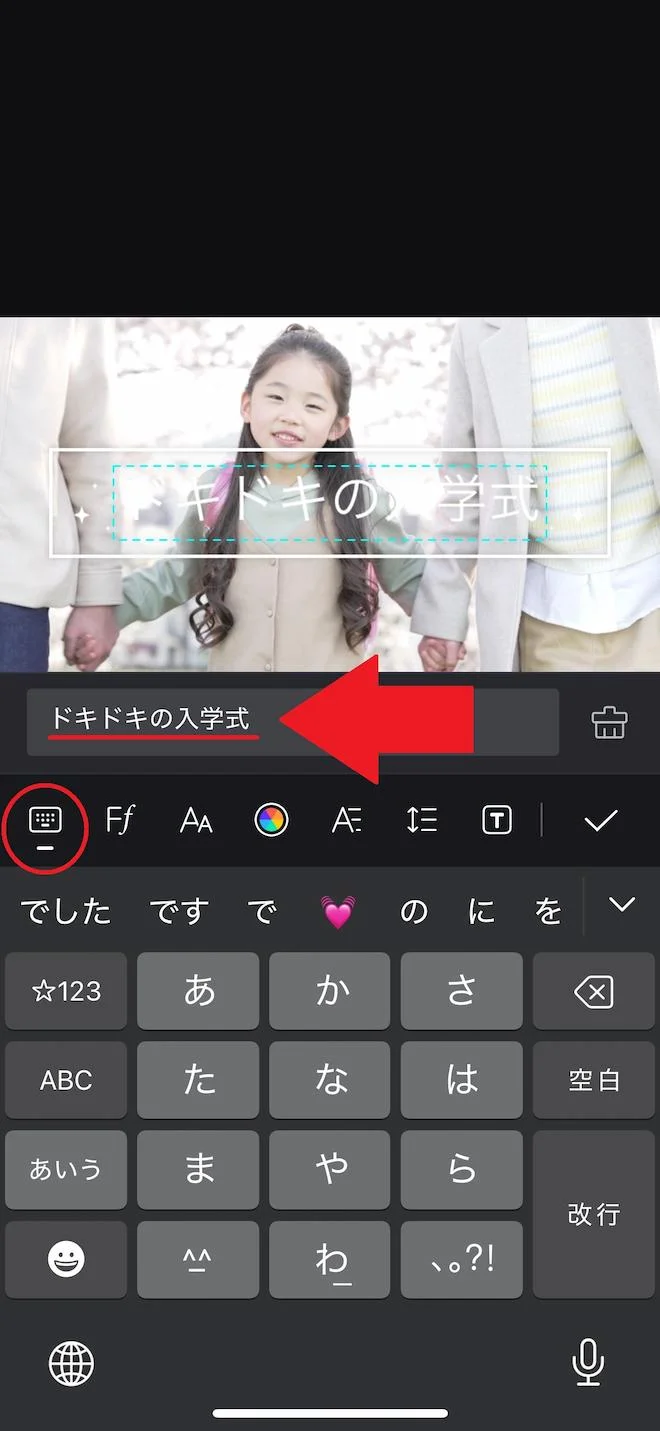Open the text alignment option
Image resolution: width=660 pixels, height=1431 pixels.
click(x=346, y=821)
